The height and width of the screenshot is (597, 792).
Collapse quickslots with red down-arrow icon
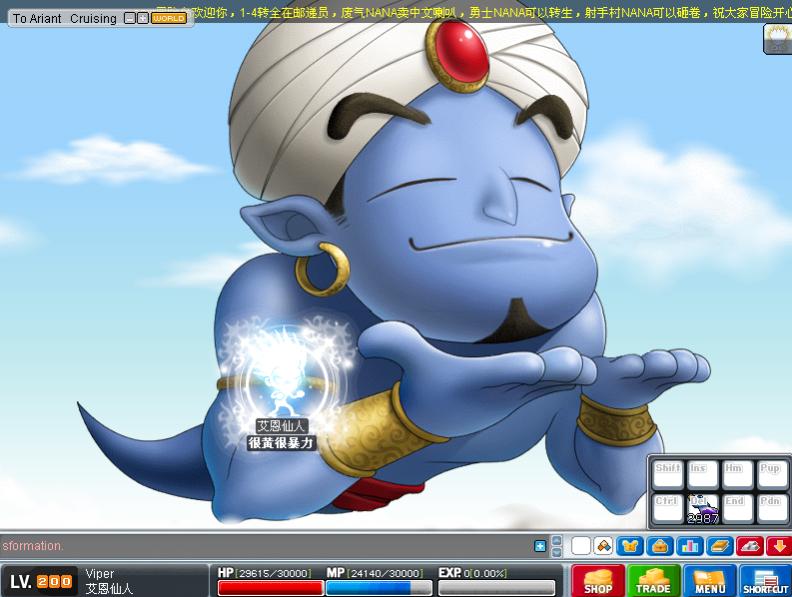[x=777, y=546]
